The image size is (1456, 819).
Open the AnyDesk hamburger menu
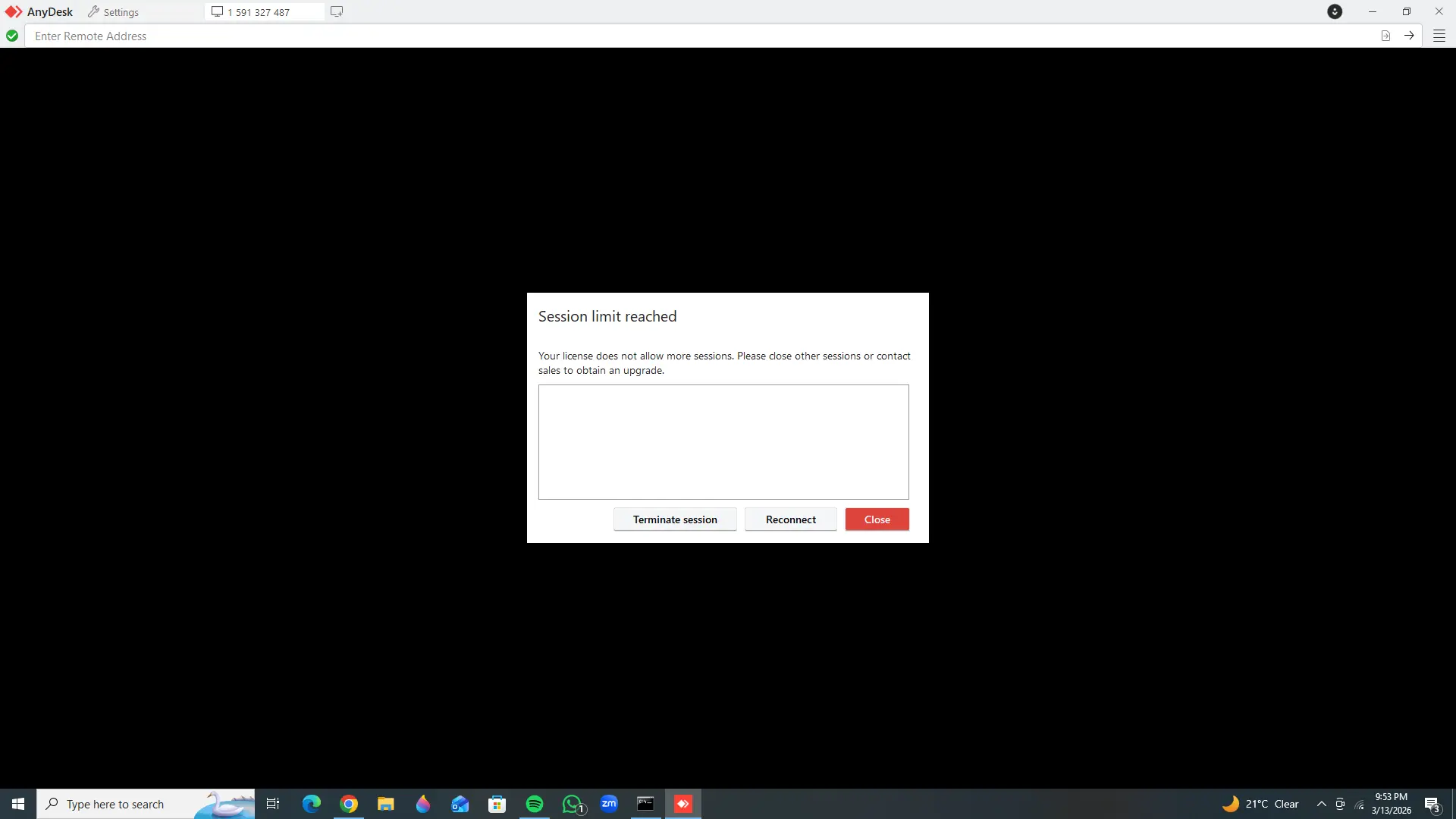pyautogui.click(x=1439, y=36)
